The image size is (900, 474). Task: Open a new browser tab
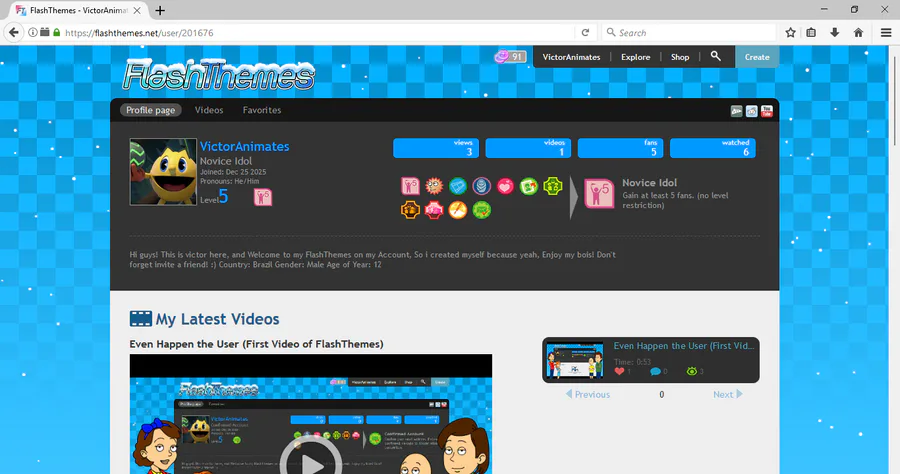point(160,10)
